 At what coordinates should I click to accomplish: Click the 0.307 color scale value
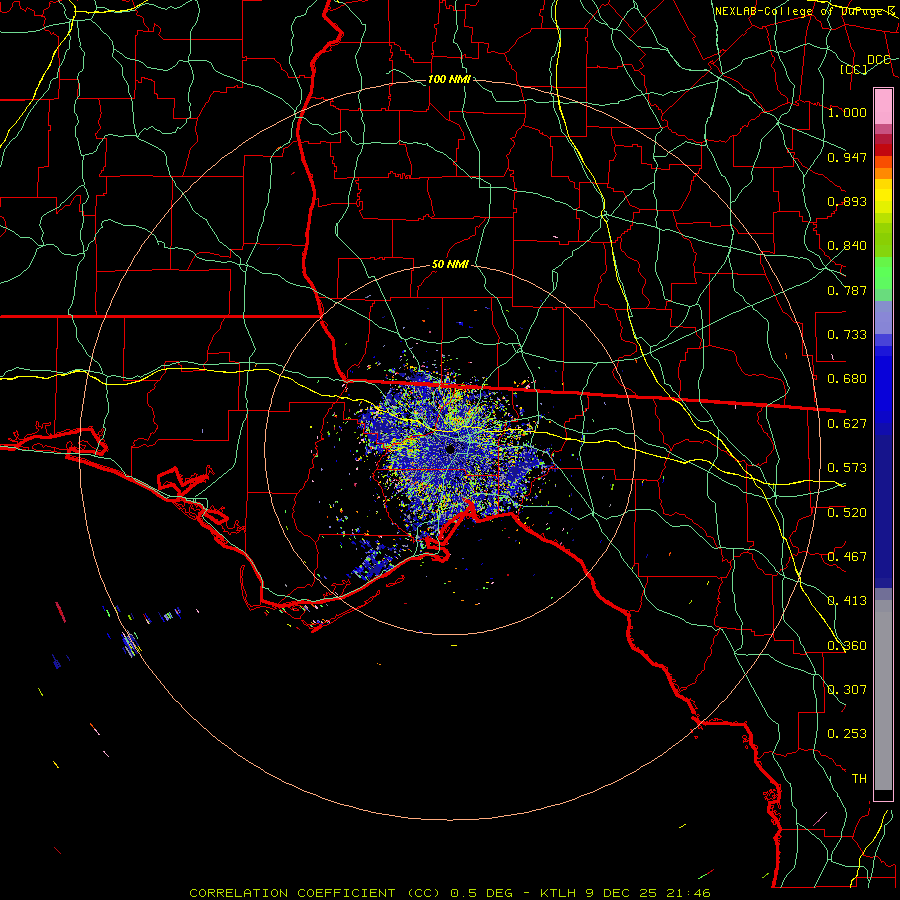coord(847,690)
